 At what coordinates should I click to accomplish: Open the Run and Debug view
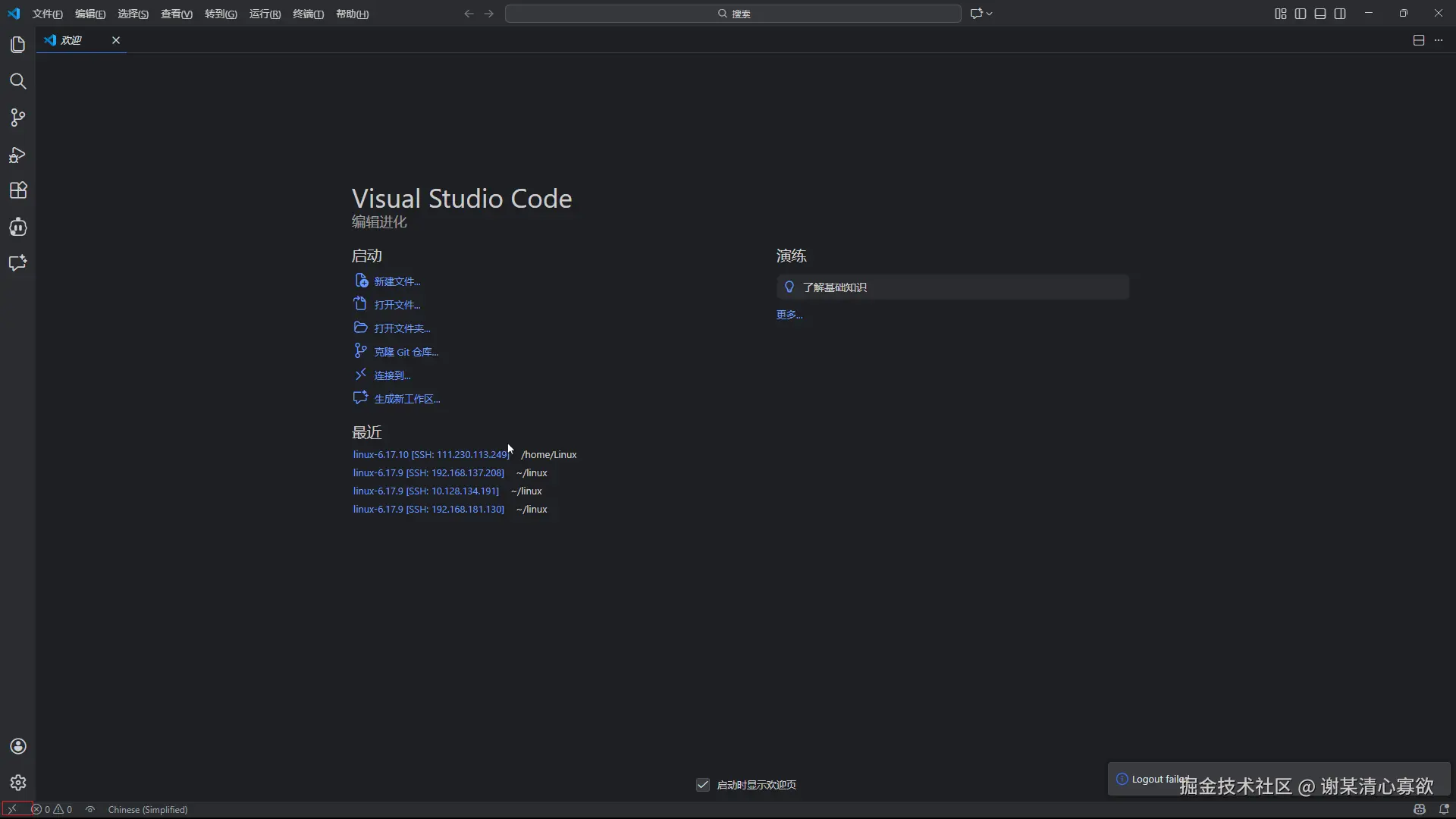click(17, 155)
